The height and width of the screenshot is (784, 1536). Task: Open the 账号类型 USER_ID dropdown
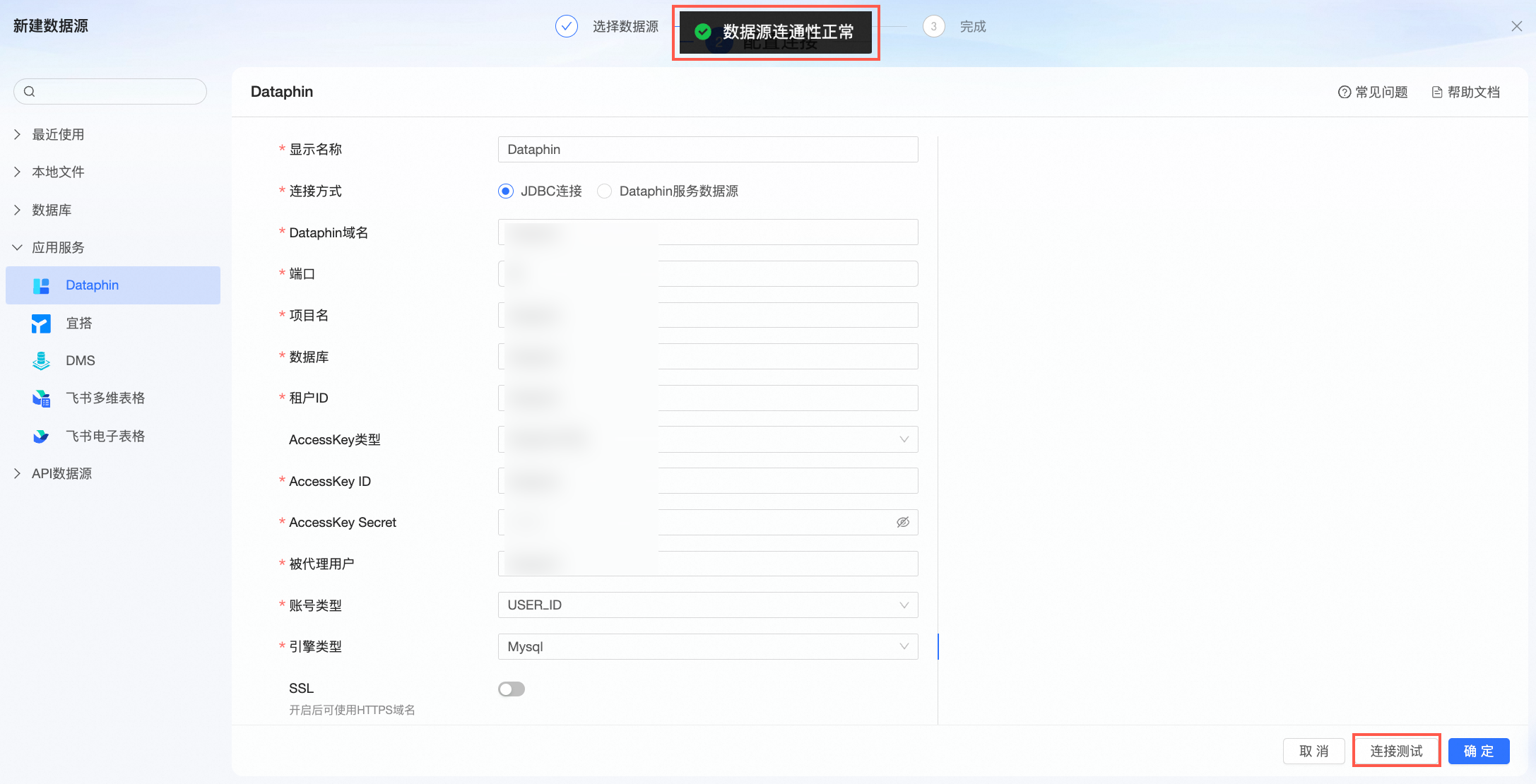coord(707,605)
